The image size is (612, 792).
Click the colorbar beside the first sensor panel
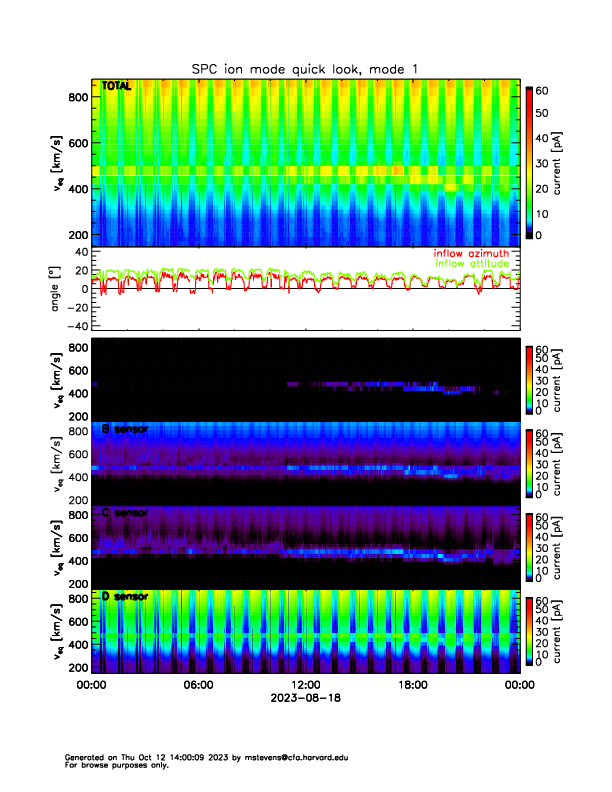(x=529, y=378)
